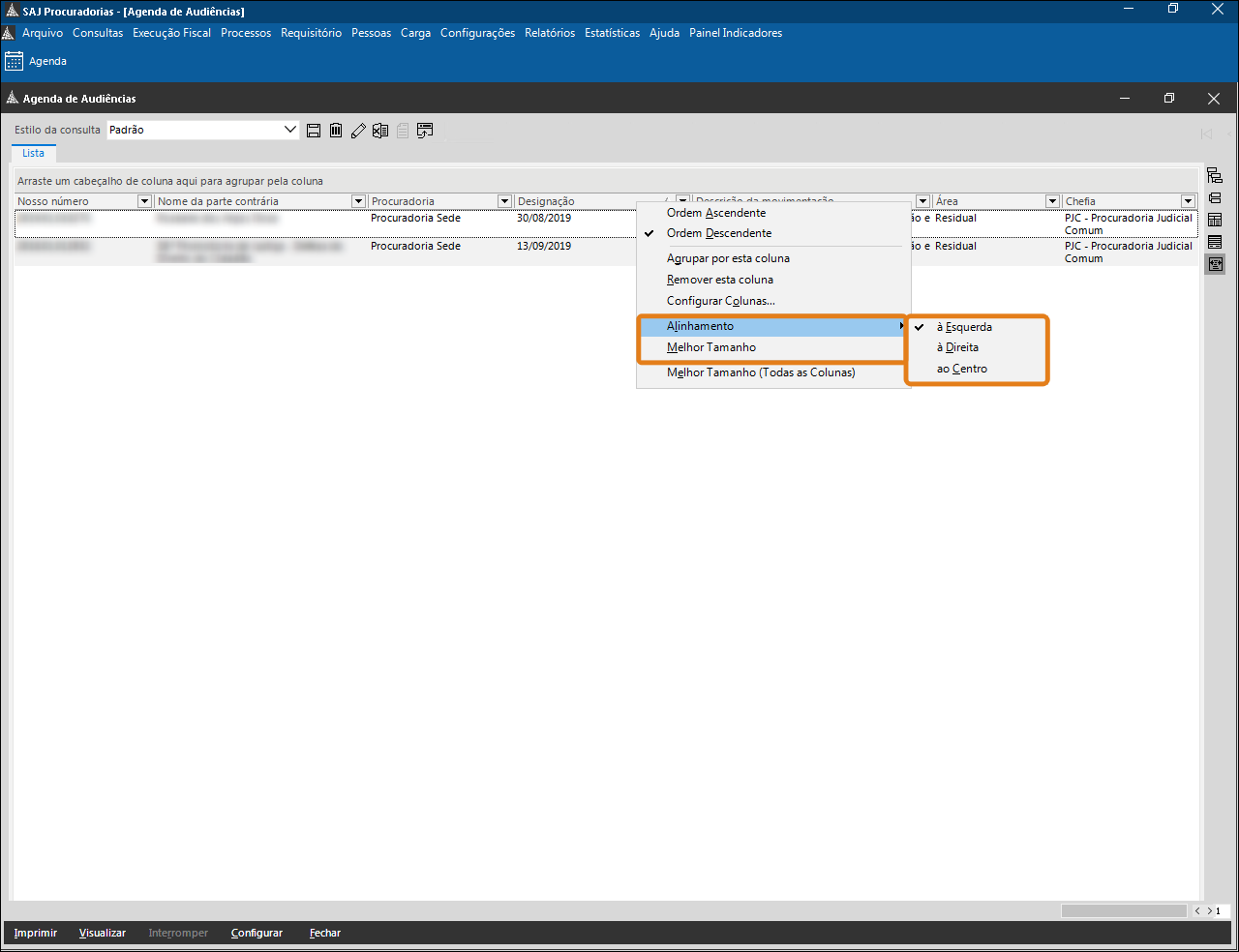This screenshot has height=952, width=1239.
Task: Open the Execução Fiscal menu
Action: click(x=171, y=33)
